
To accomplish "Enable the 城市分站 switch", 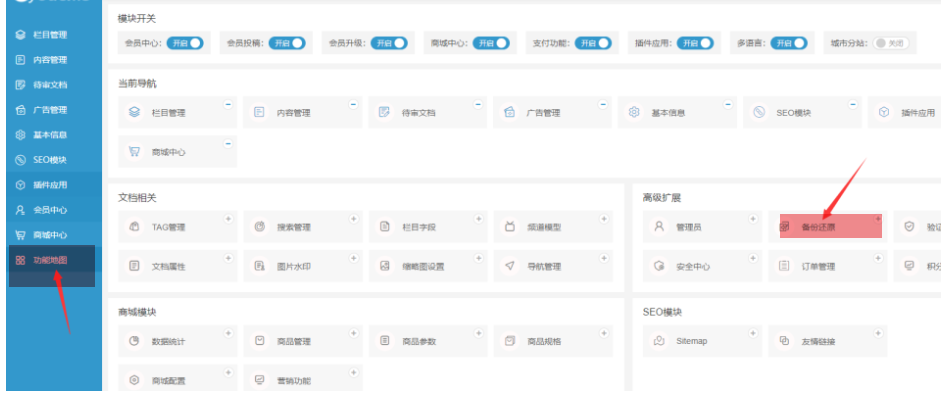I will point(891,43).
